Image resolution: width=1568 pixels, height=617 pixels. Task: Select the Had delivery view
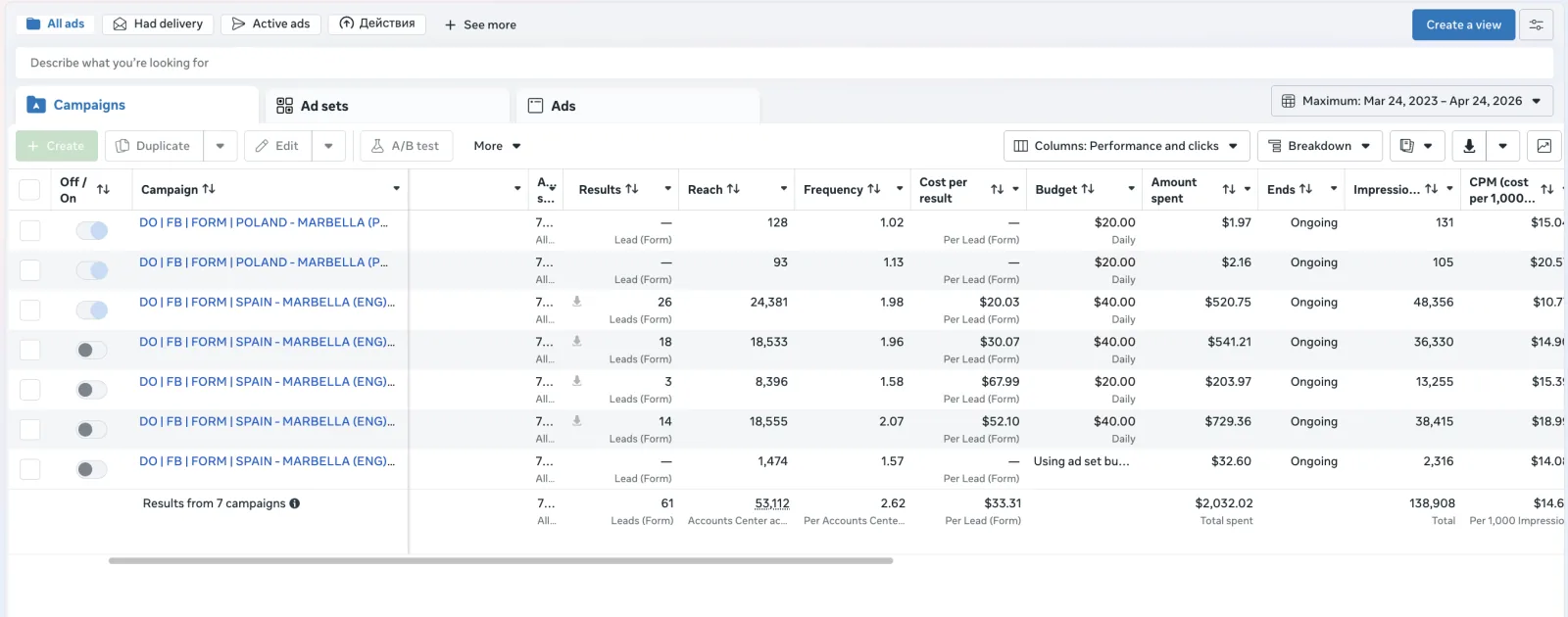coord(158,24)
